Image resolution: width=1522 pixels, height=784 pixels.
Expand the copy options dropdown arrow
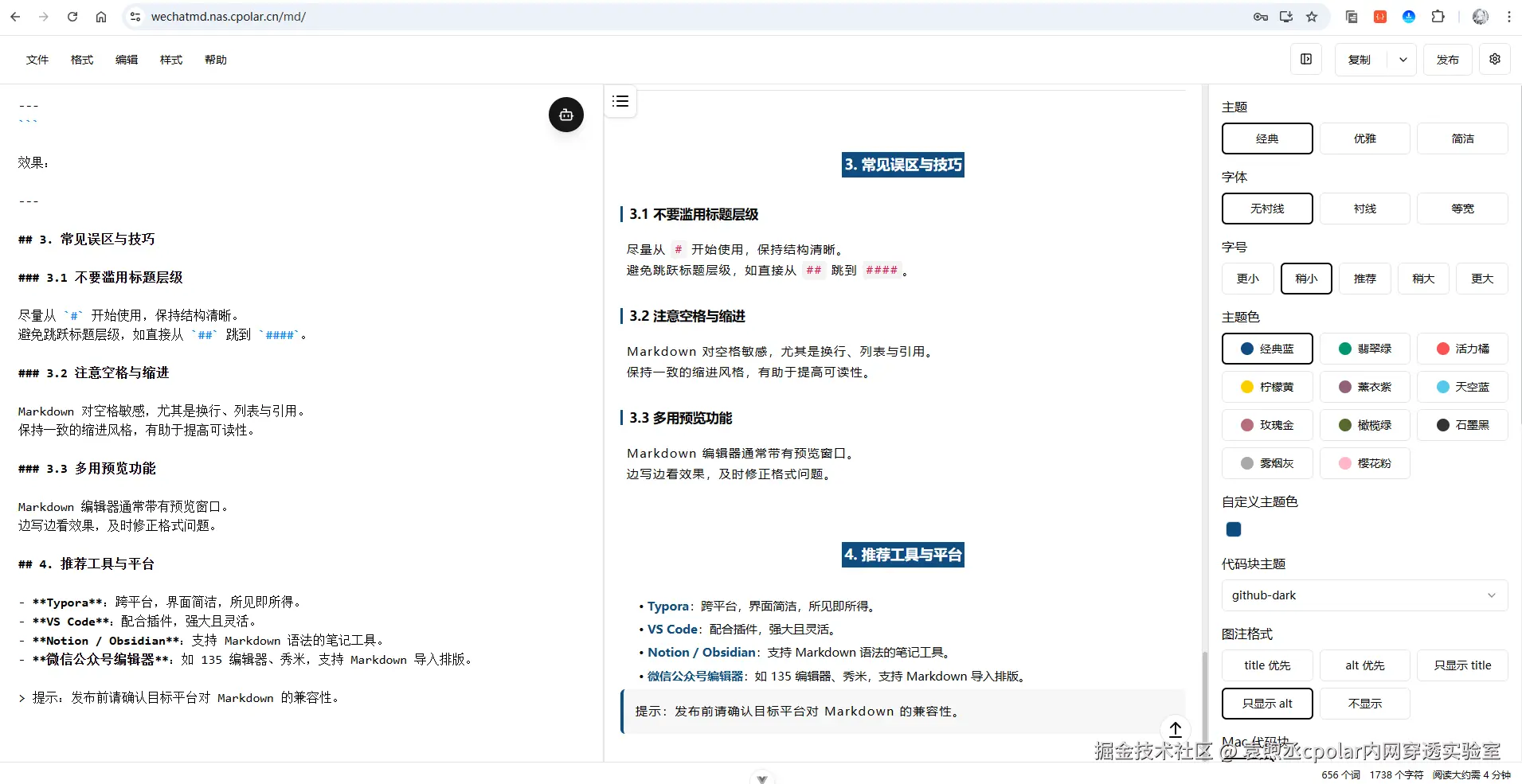(x=1403, y=60)
